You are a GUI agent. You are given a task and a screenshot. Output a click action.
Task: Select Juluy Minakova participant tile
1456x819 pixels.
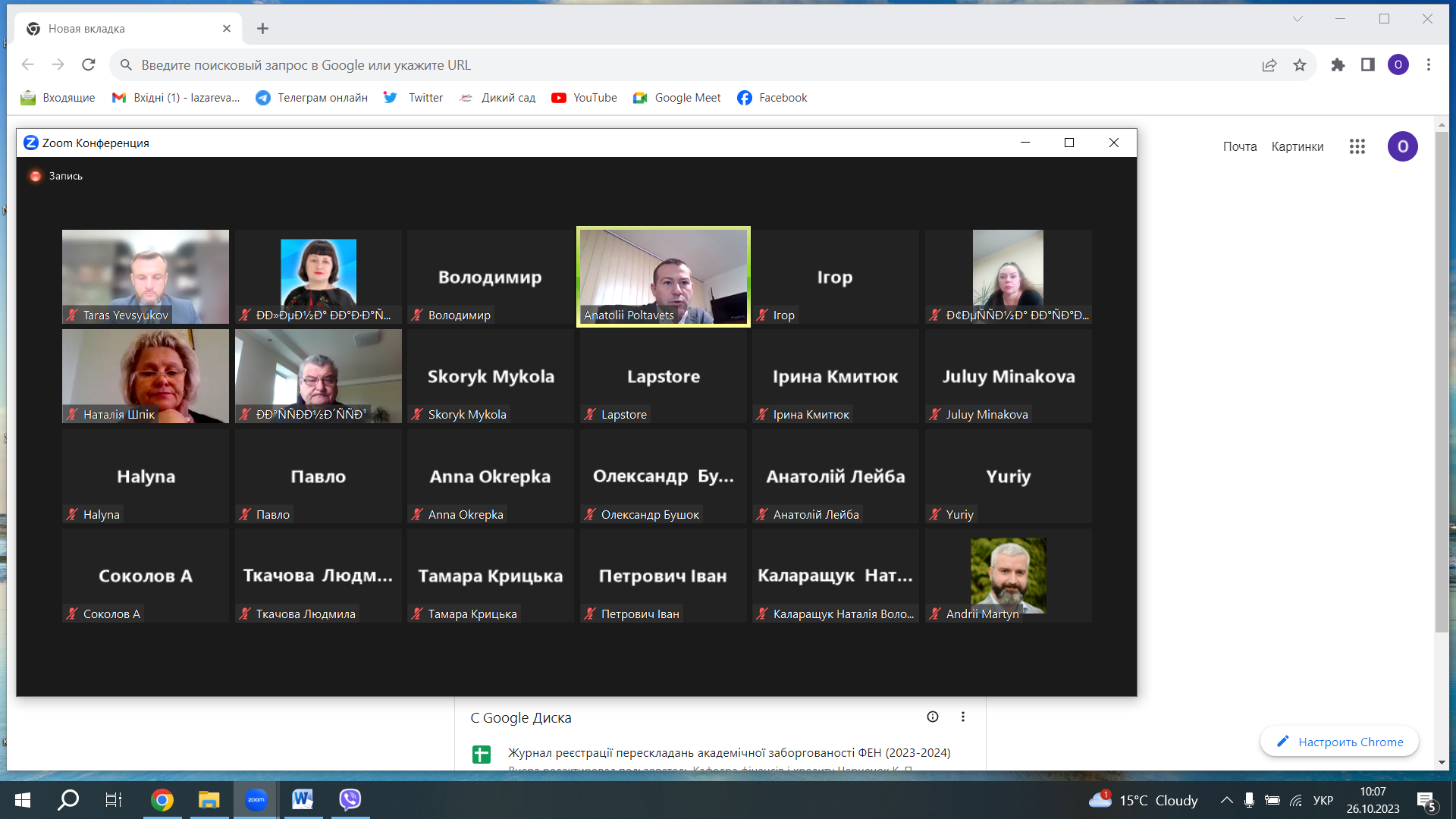click(x=1009, y=376)
